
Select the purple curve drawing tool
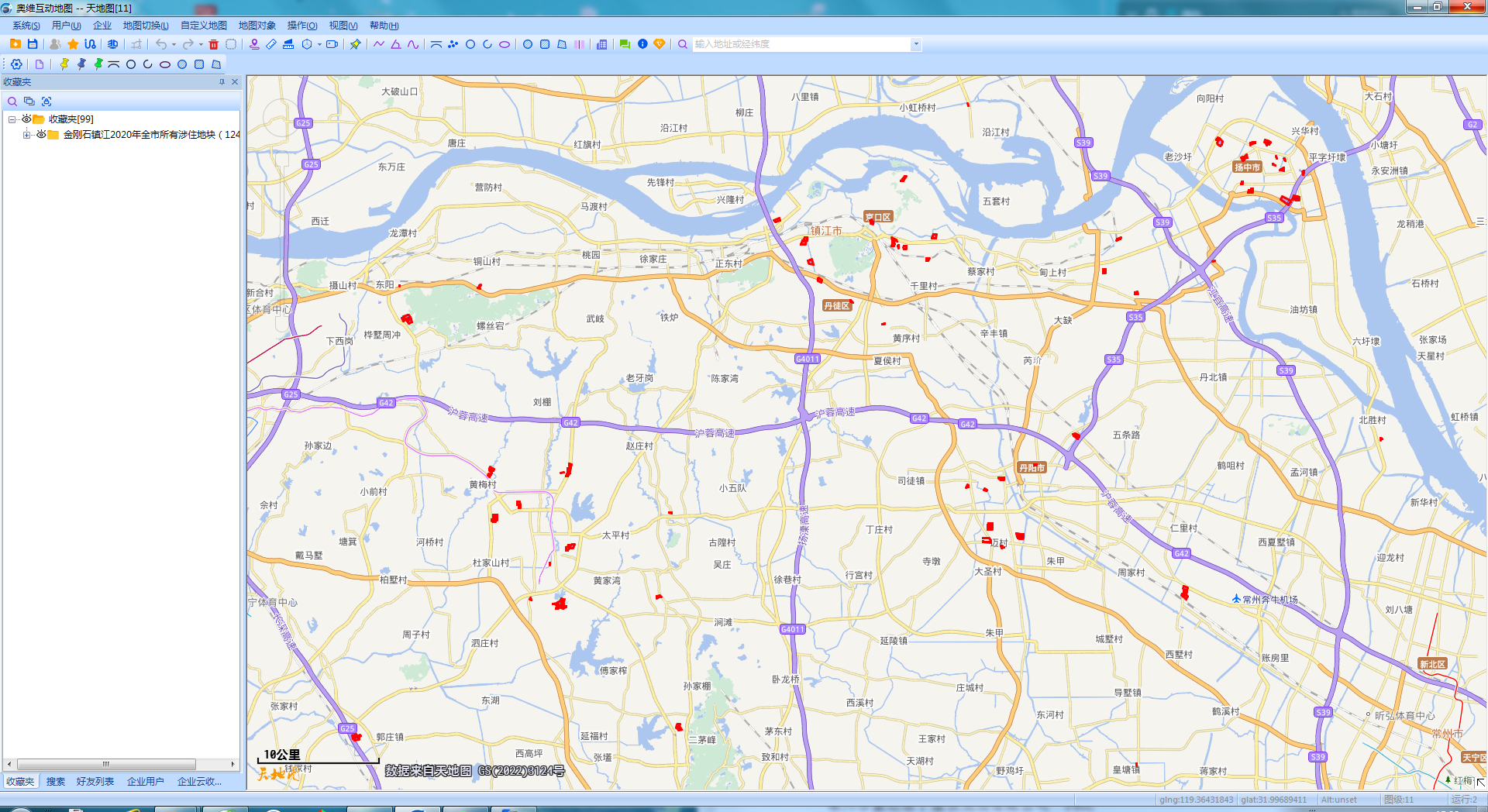click(413, 44)
